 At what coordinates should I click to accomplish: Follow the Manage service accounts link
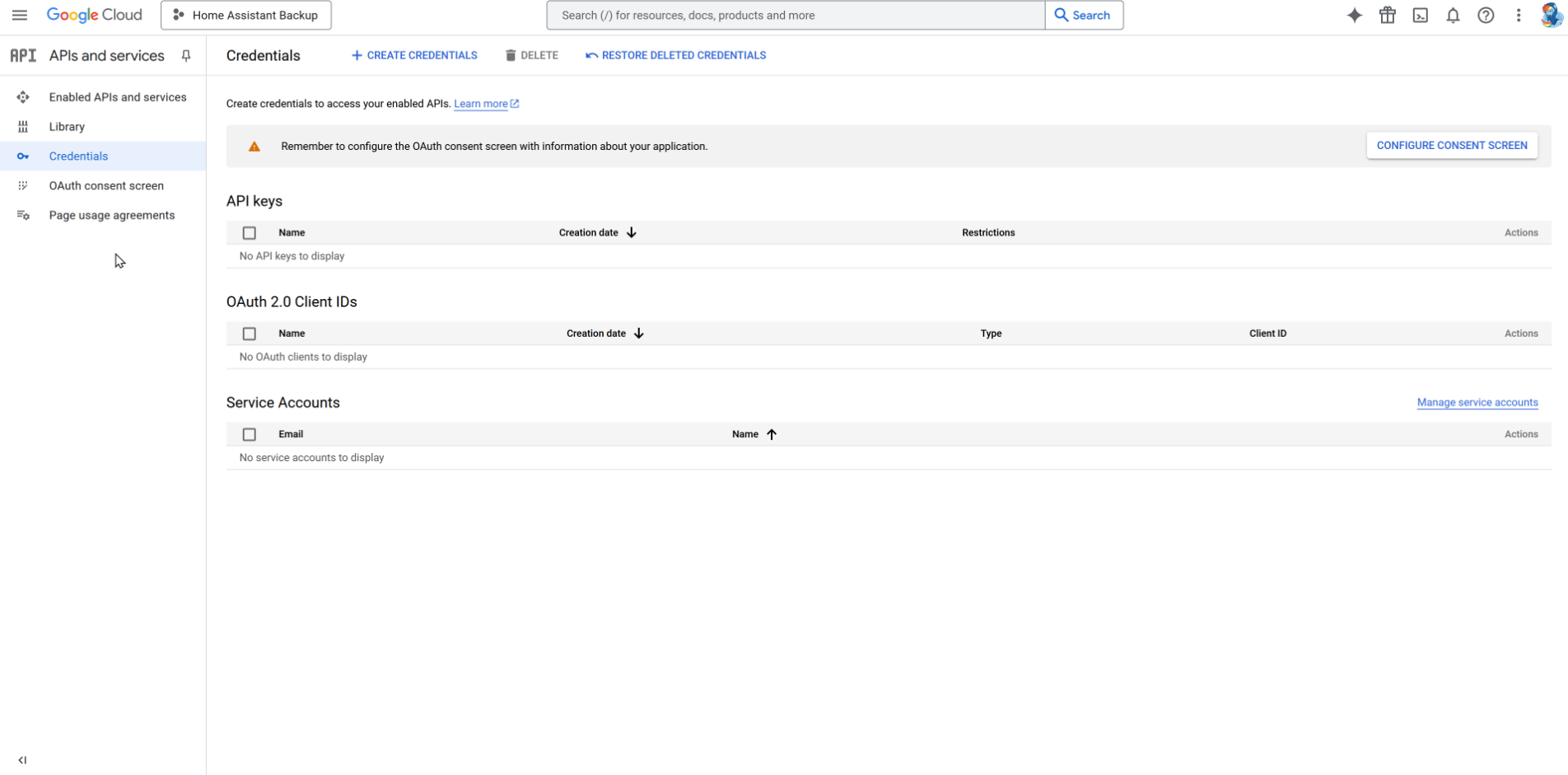[1477, 403]
